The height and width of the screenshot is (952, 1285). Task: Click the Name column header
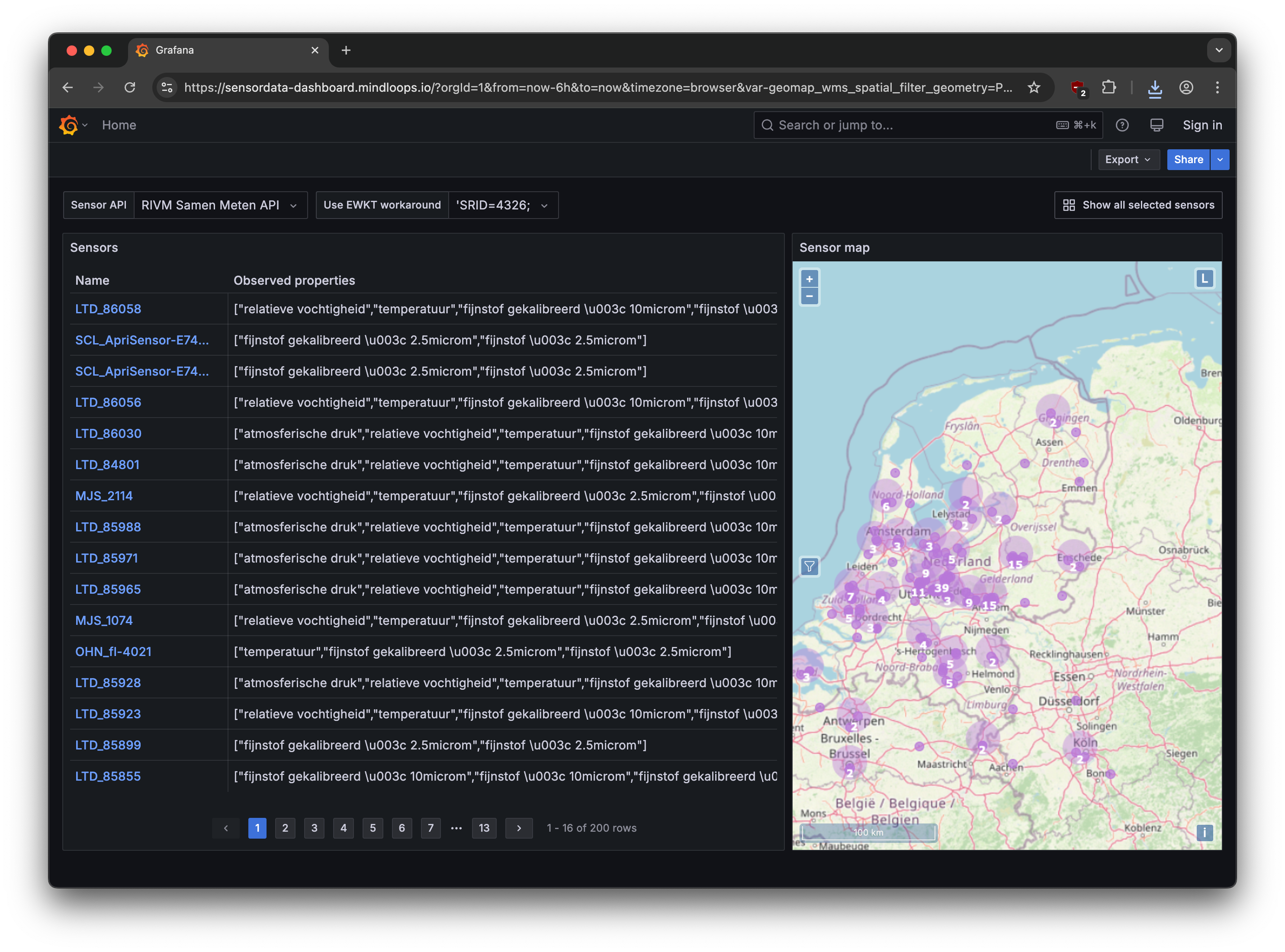(x=92, y=281)
